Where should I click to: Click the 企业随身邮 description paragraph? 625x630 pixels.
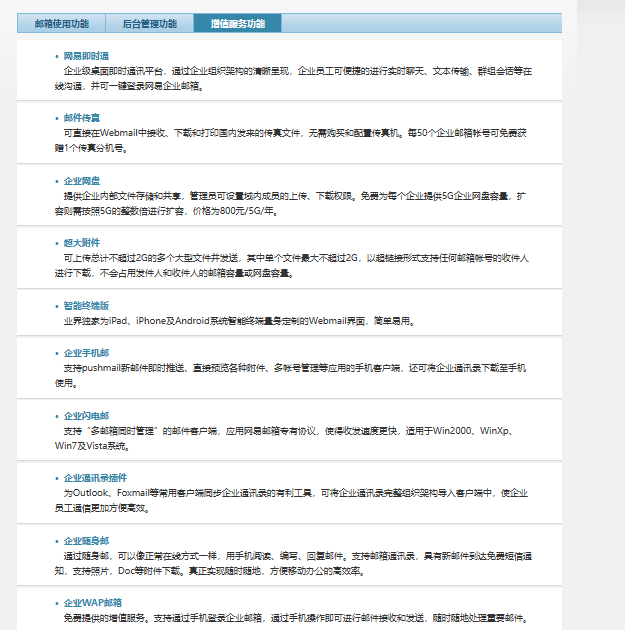tap(293, 564)
